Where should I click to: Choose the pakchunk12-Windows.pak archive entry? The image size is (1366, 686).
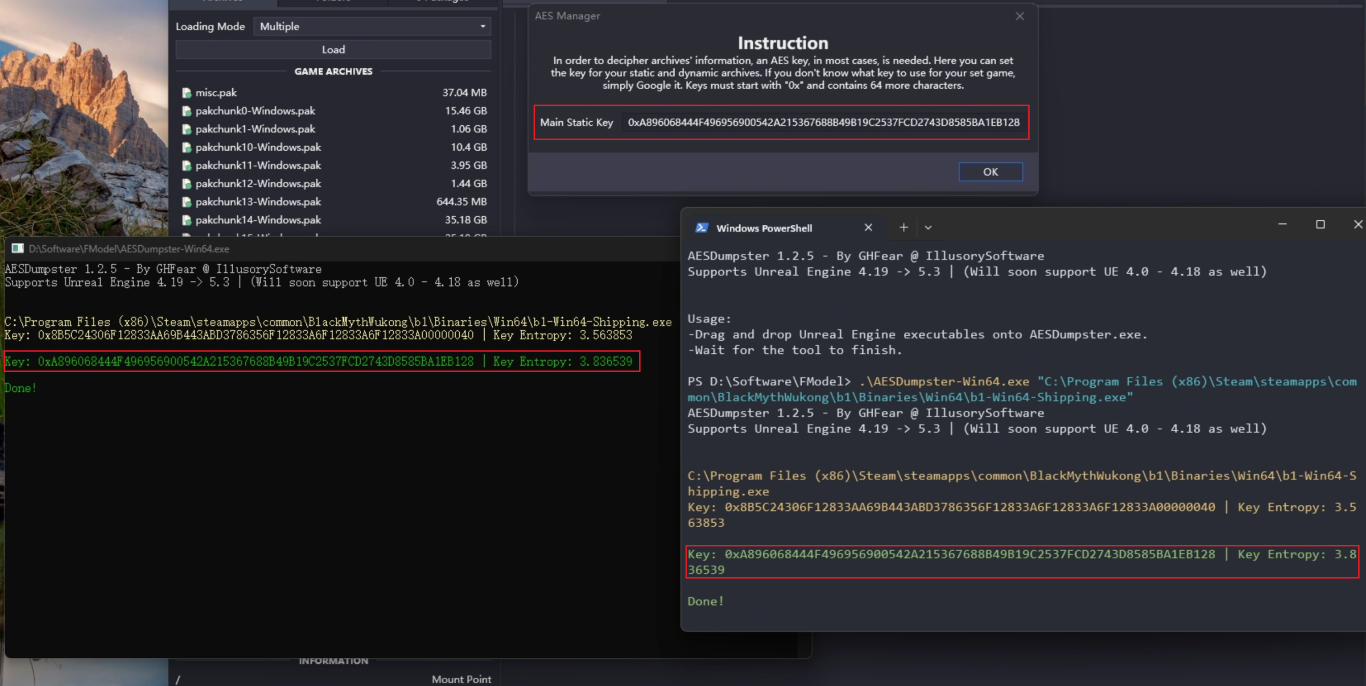click(x=258, y=184)
